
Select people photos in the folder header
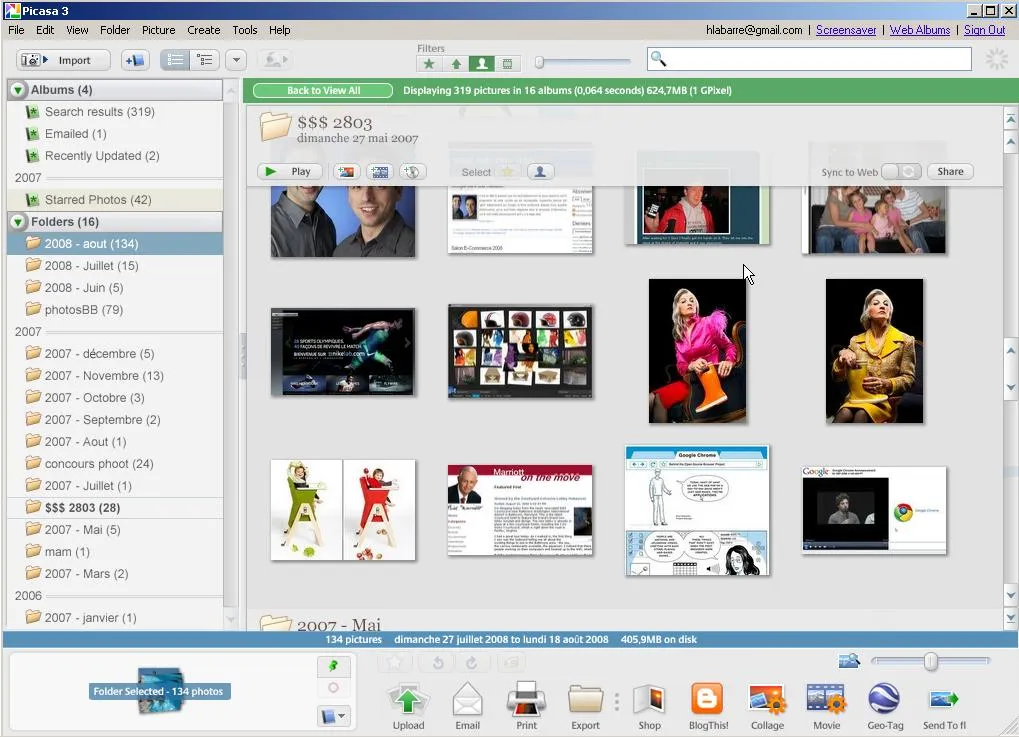pyautogui.click(x=540, y=172)
